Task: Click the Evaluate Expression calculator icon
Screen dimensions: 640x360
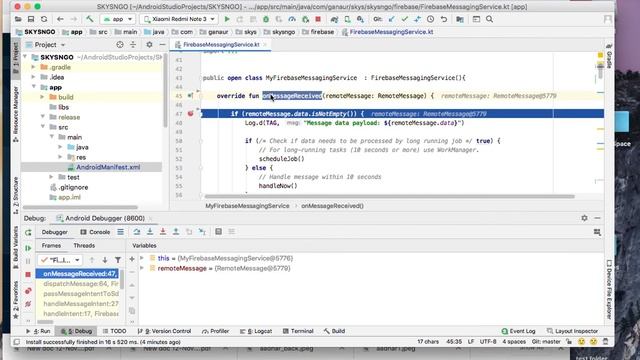Action: tap(218, 232)
